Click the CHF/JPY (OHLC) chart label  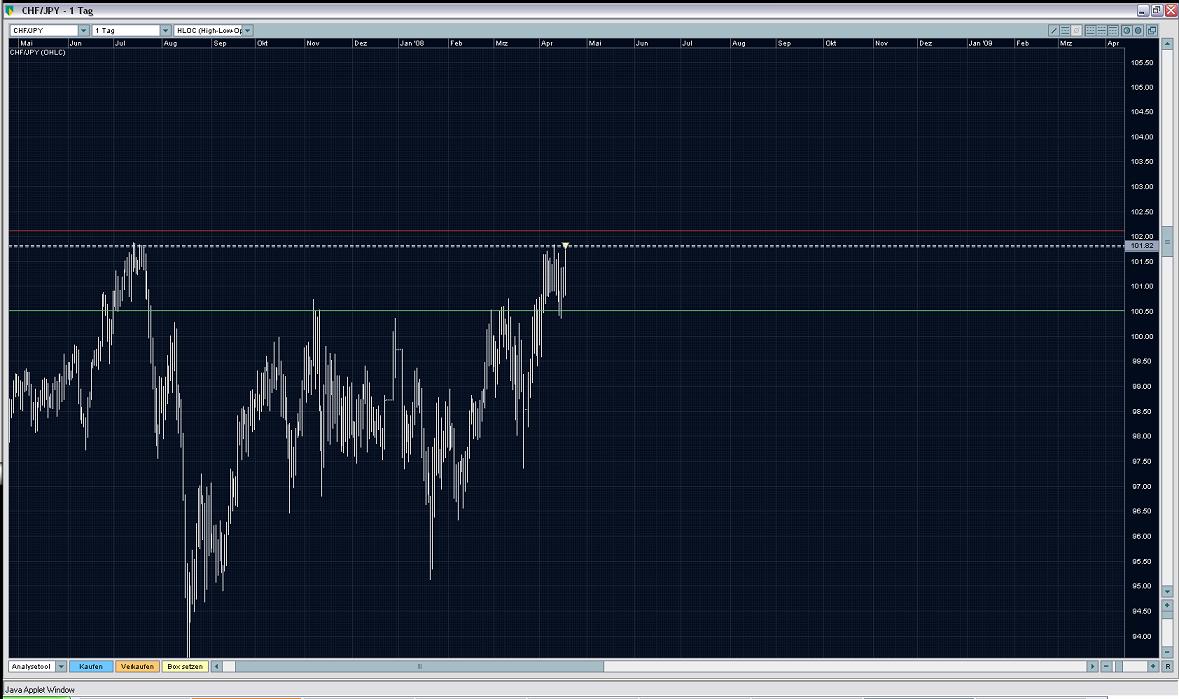click(x=38, y=53)
